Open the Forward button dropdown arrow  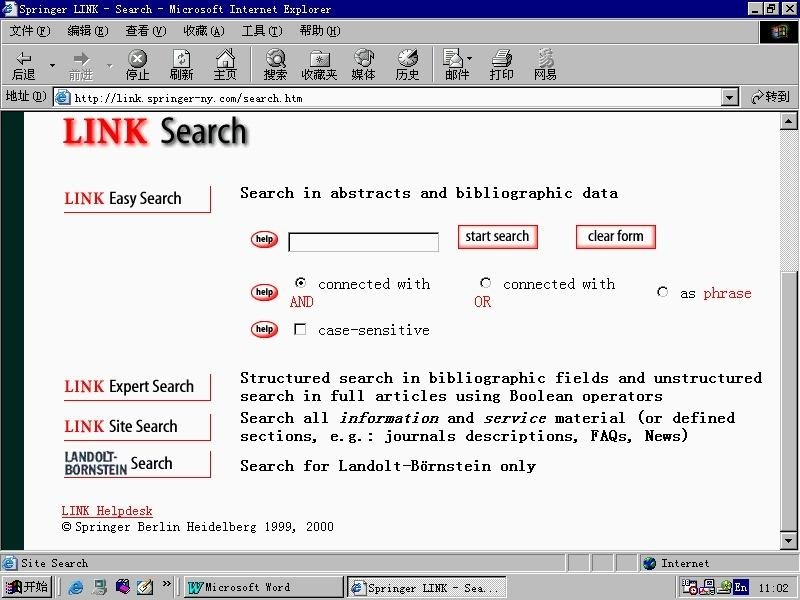(x=110, y=65)
